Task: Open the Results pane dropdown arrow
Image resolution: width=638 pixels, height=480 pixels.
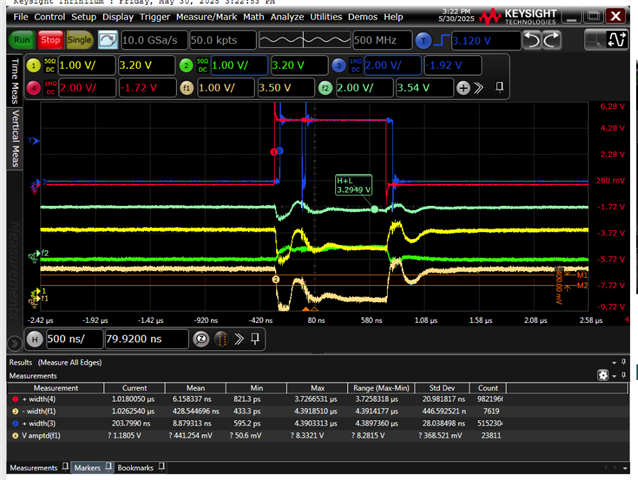Action: click(x=614, y=362)
